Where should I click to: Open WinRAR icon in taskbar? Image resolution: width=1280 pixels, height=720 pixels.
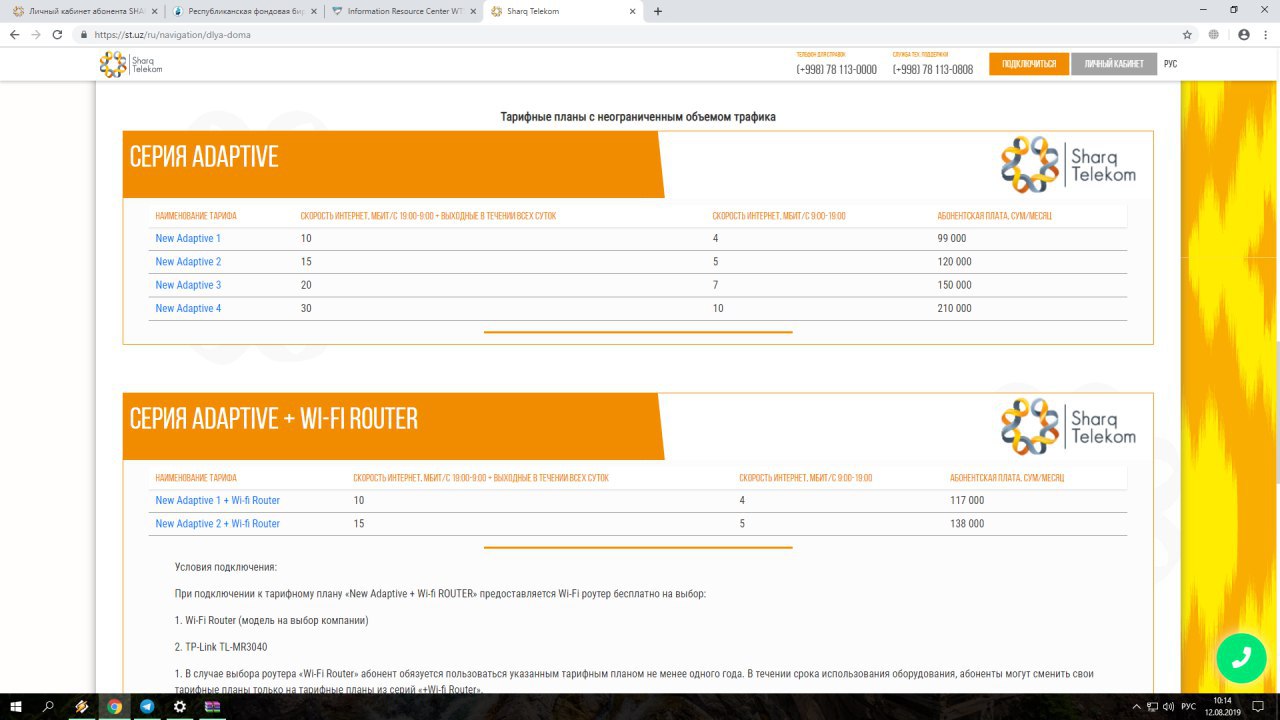213,706
